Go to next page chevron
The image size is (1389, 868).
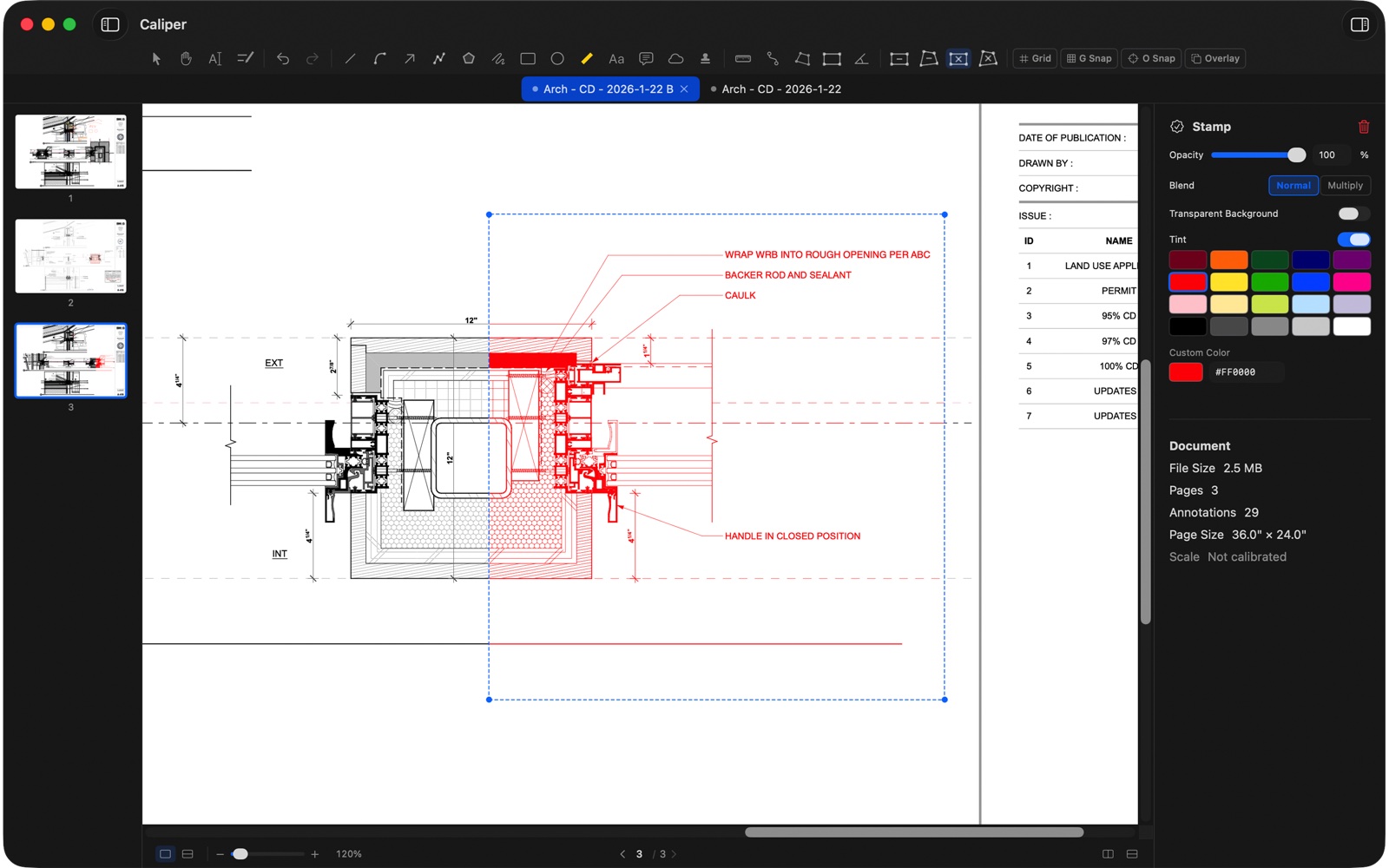coord(675,854)
